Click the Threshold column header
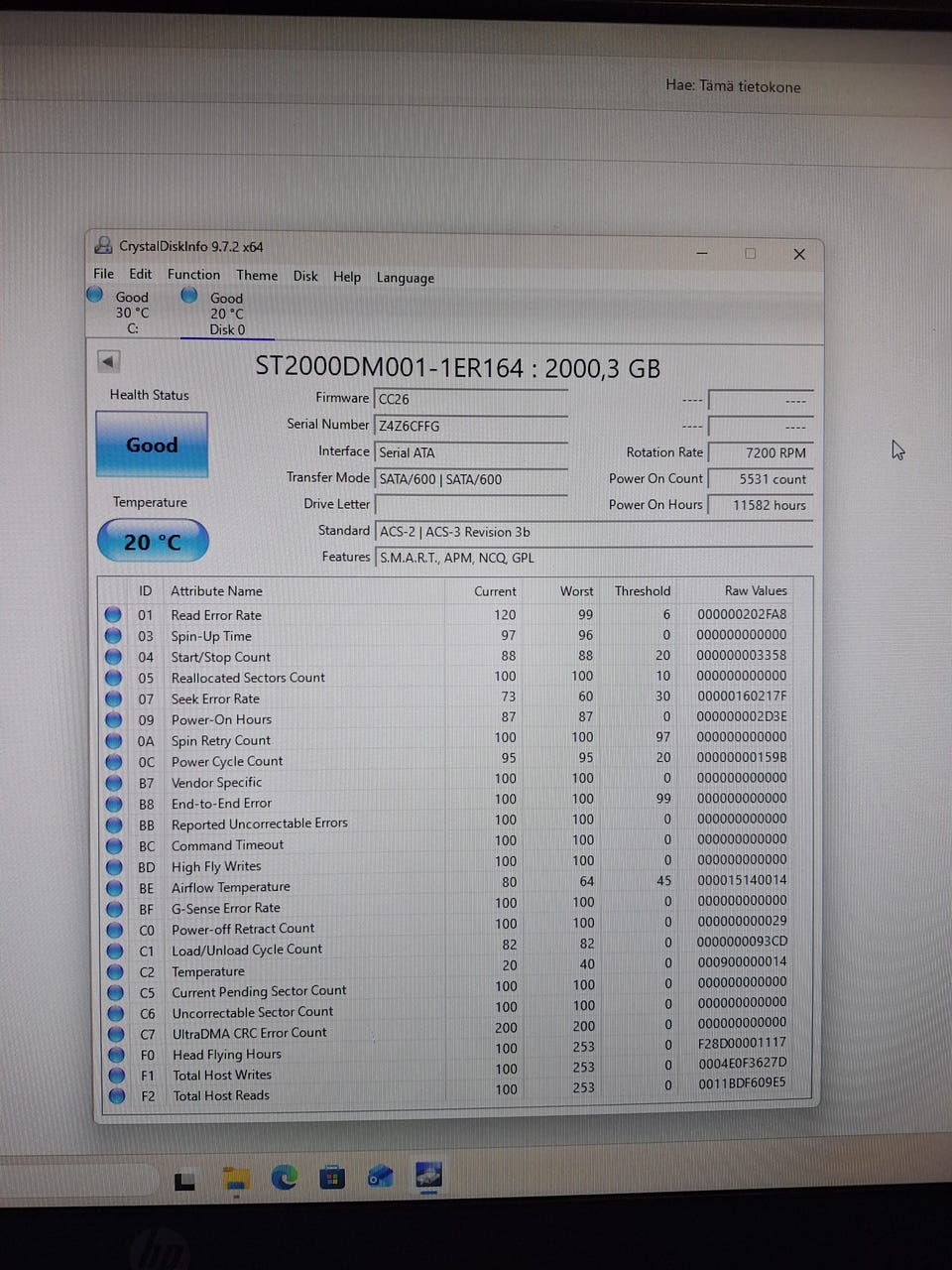 [643, 590]
